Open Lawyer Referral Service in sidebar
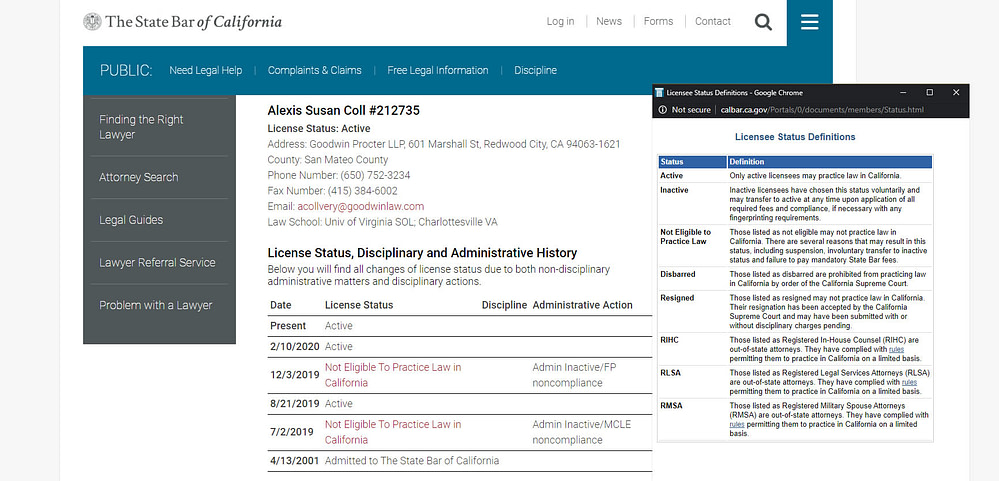 (x=159, y=262)
